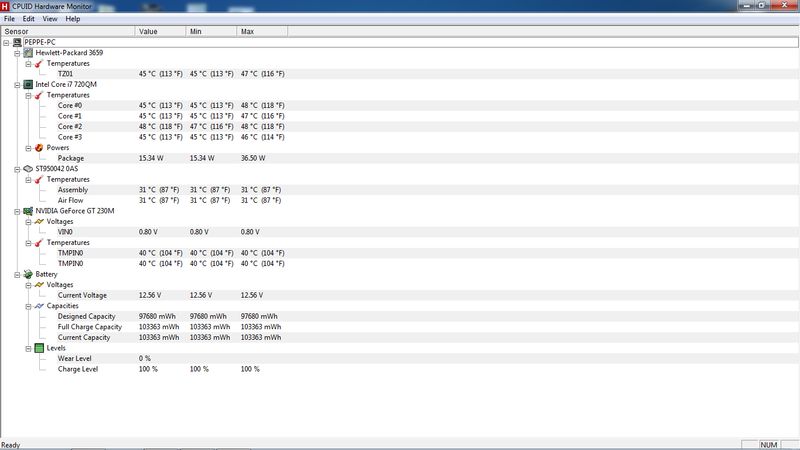Click the Min column header
The height and width of the screenshot is (450, 800).
211,32
